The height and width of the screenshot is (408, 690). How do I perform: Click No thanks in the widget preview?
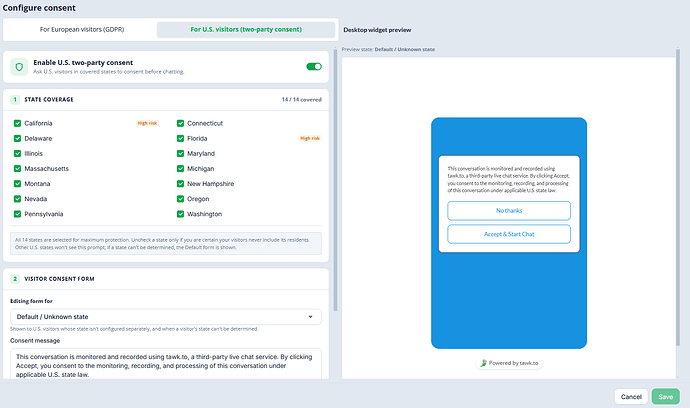509,211
